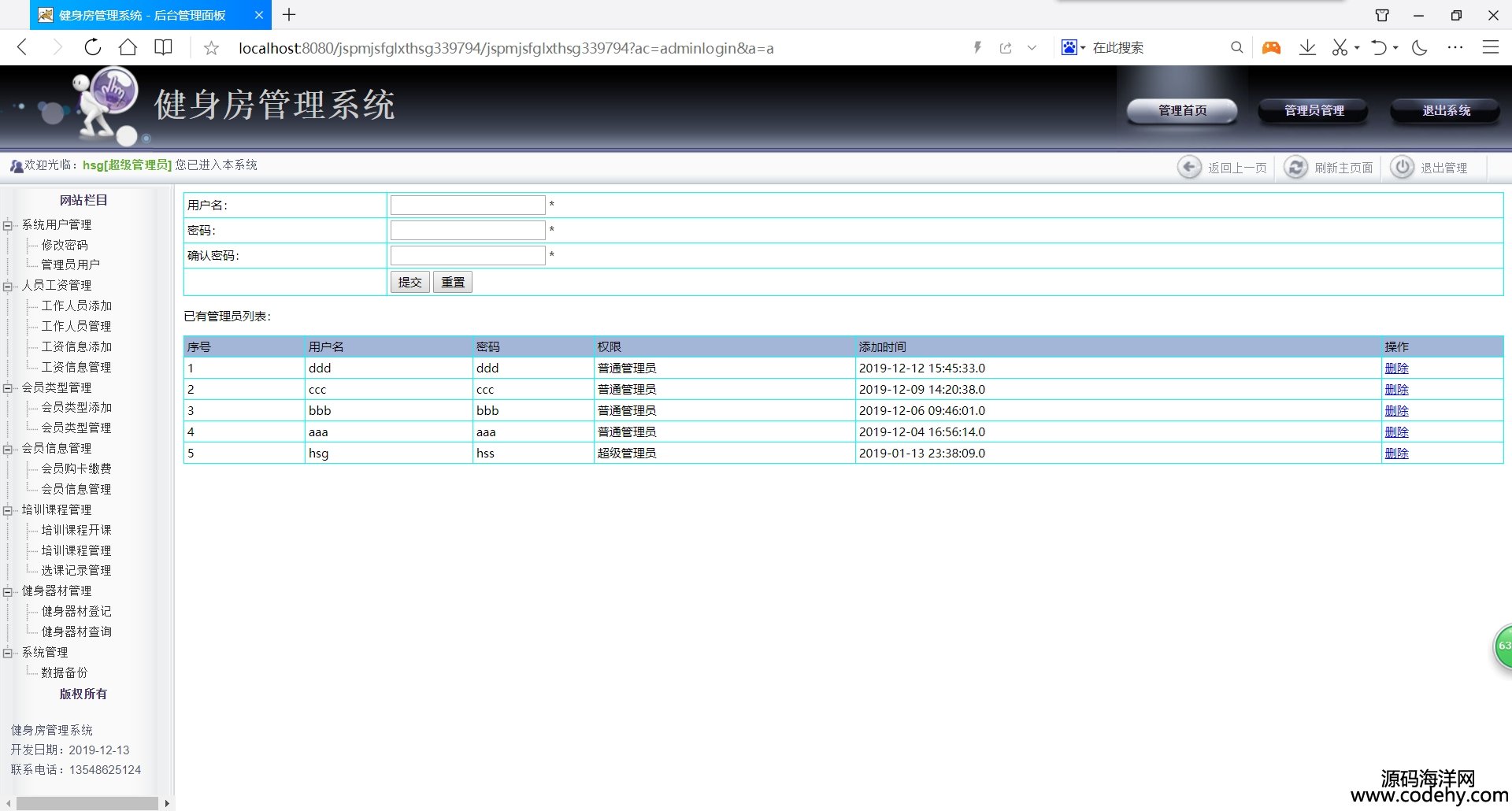
Task: Open the game controller icon
Action: coord(1271,47)
